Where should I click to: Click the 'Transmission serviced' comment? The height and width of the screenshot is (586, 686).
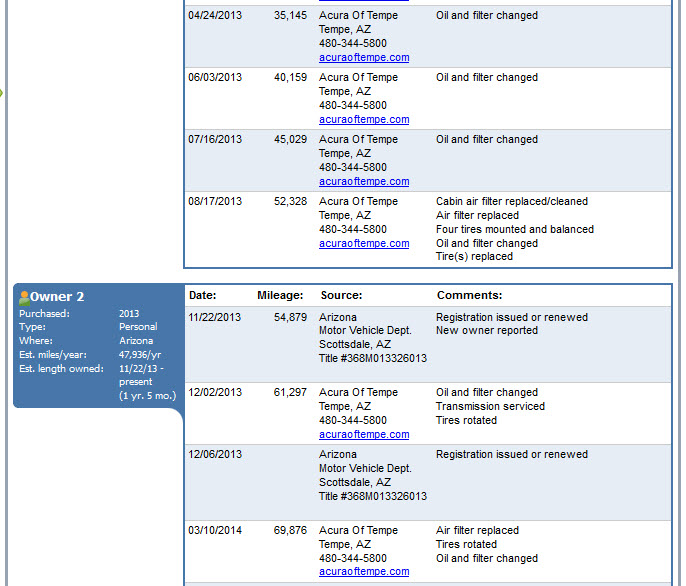pyautogui.click(x=490, y=407)
